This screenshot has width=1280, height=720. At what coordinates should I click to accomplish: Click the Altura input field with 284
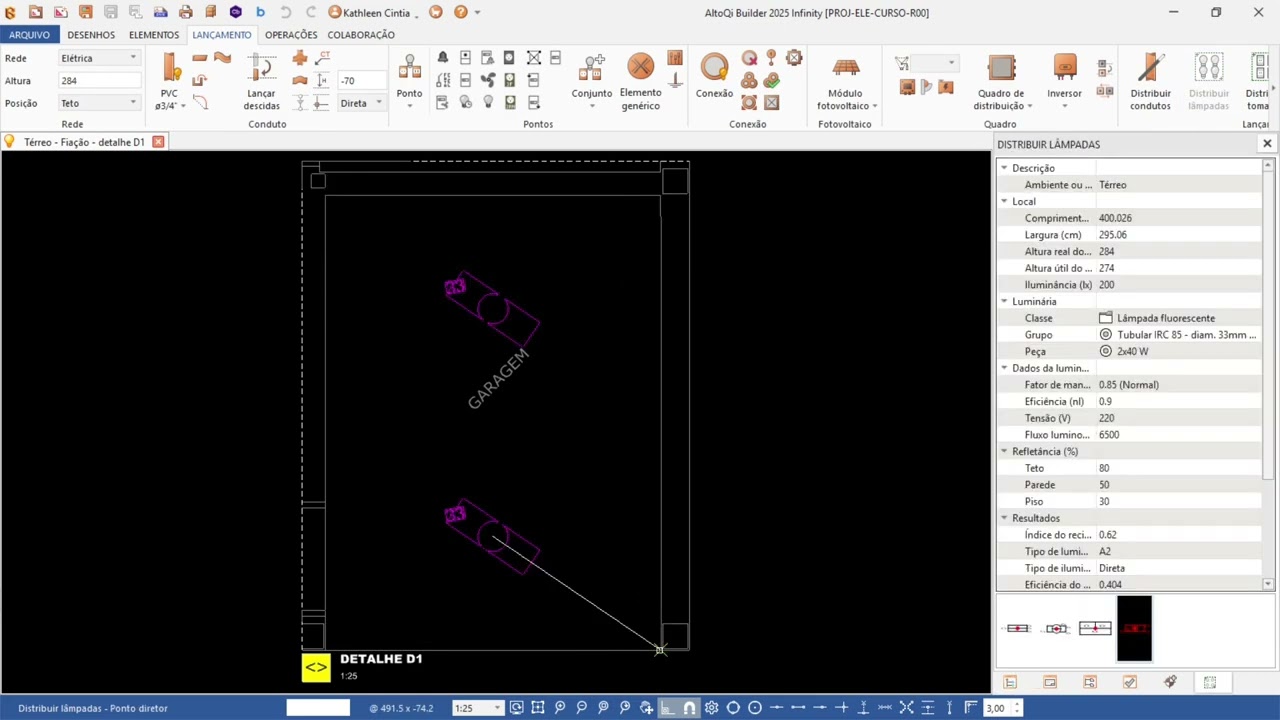coord(99,81)
